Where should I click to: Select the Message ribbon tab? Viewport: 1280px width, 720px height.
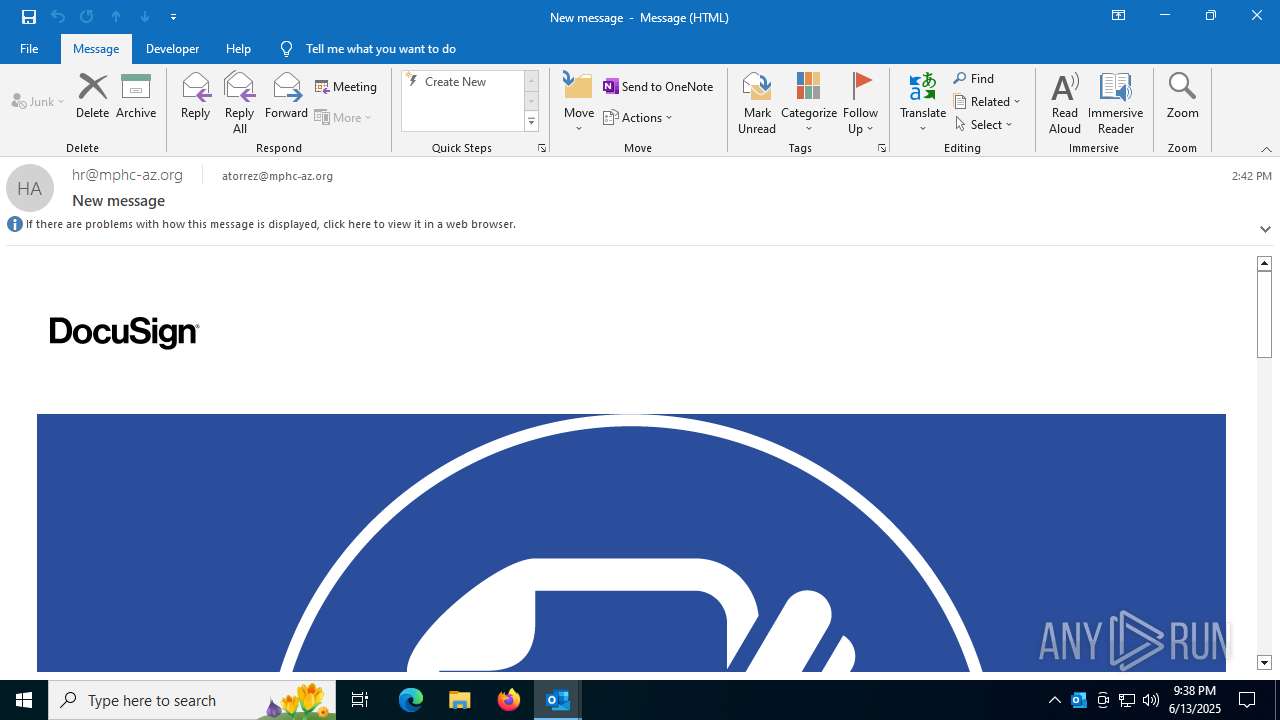coord(96,48)
